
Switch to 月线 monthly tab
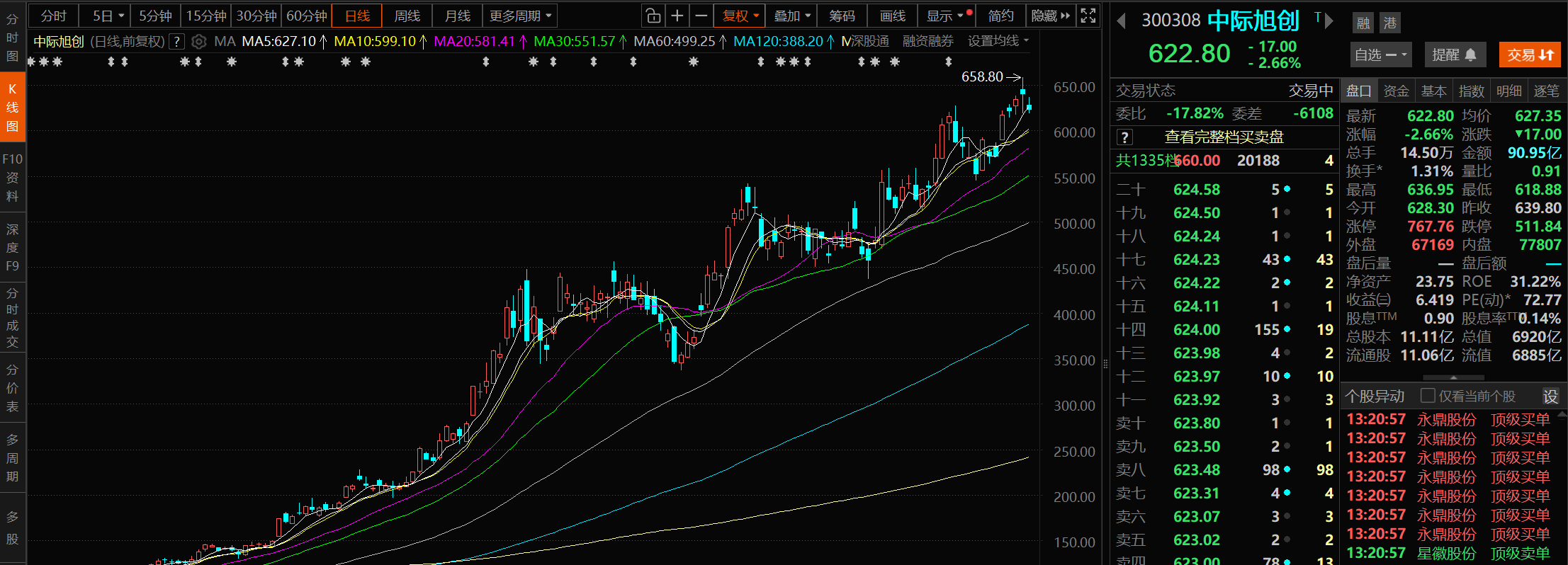click(x=457, y=16)
